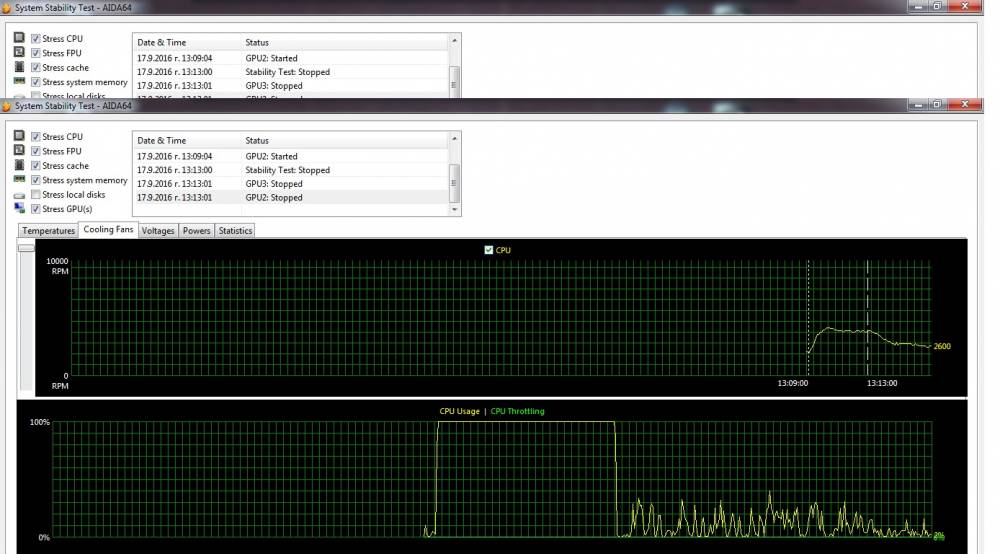Select the GPU3: Stopped log row in front window
The image size is (1000, 554).
tap(290, 184)
